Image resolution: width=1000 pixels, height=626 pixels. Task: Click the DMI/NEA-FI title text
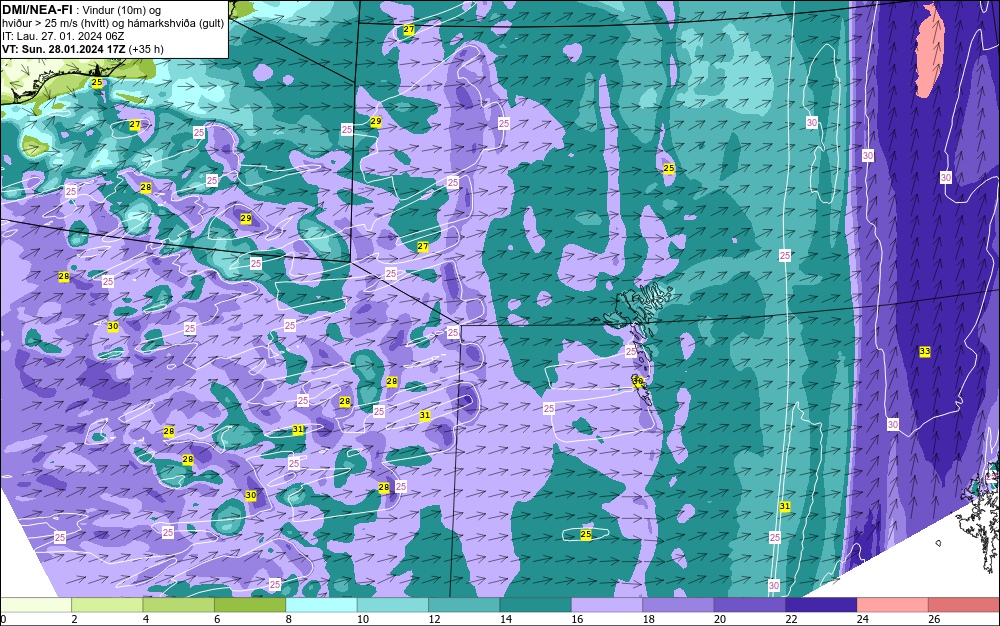pyautogui.click(x=37, y=9)
